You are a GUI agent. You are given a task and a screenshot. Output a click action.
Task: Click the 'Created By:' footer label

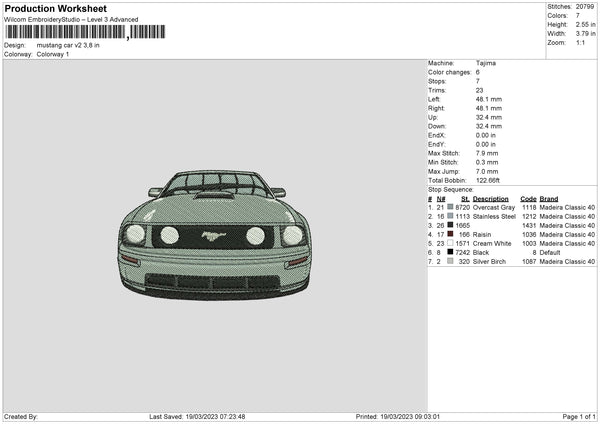[x=21, y=416]
